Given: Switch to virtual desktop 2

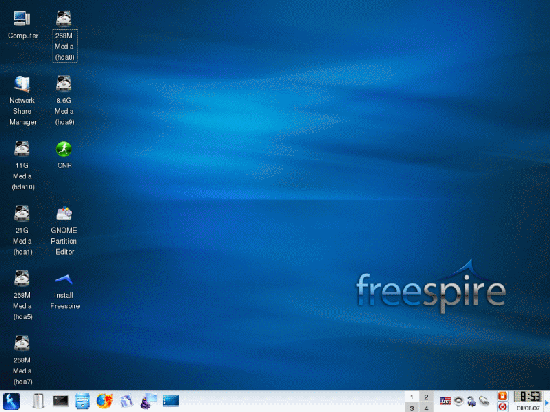Looking at the screenshot, I should [426, 397].
